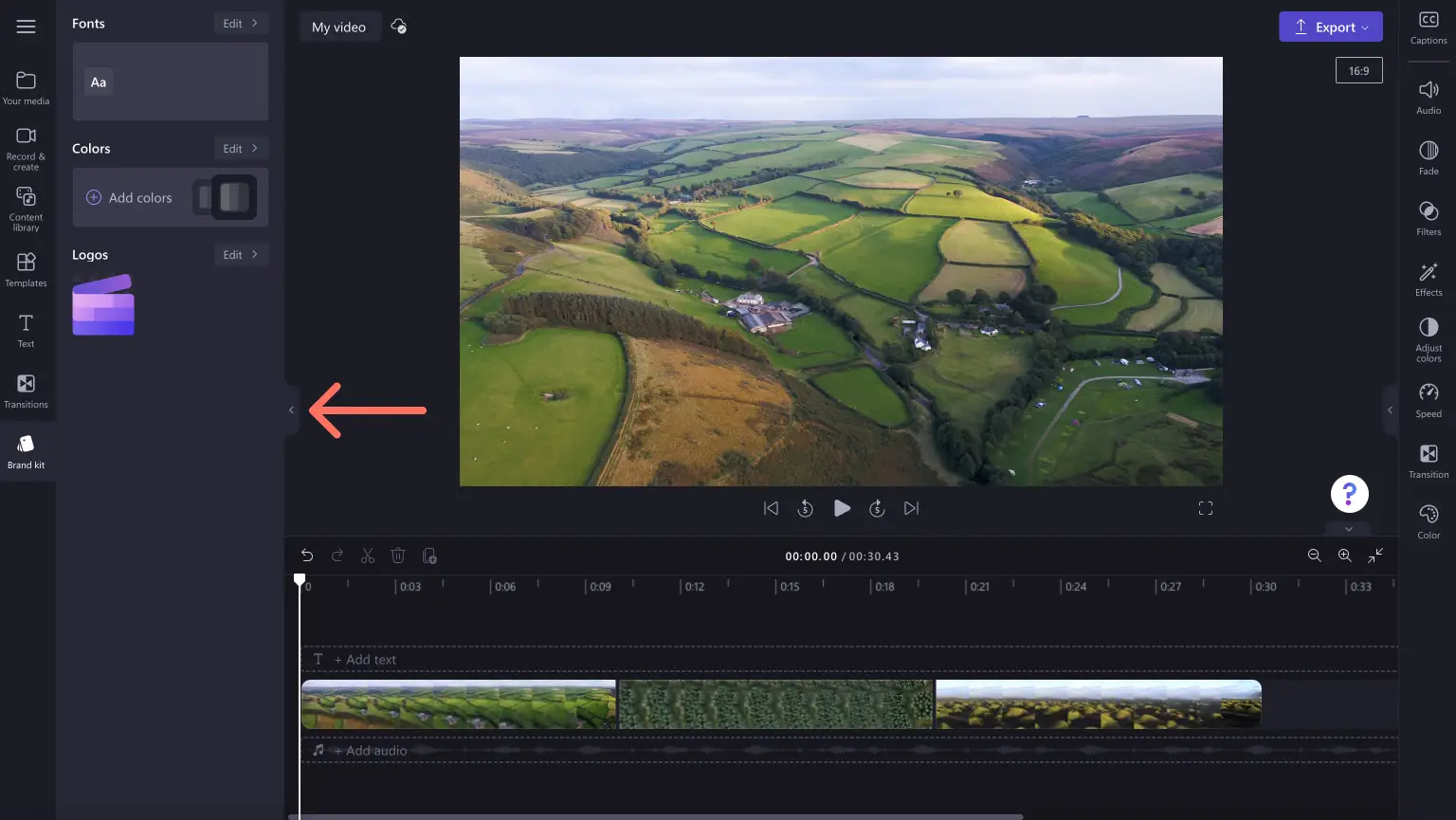This screenshot has height=820, width=1456.
Task: Edit Colors in brand kit
Action: point(241,148)
